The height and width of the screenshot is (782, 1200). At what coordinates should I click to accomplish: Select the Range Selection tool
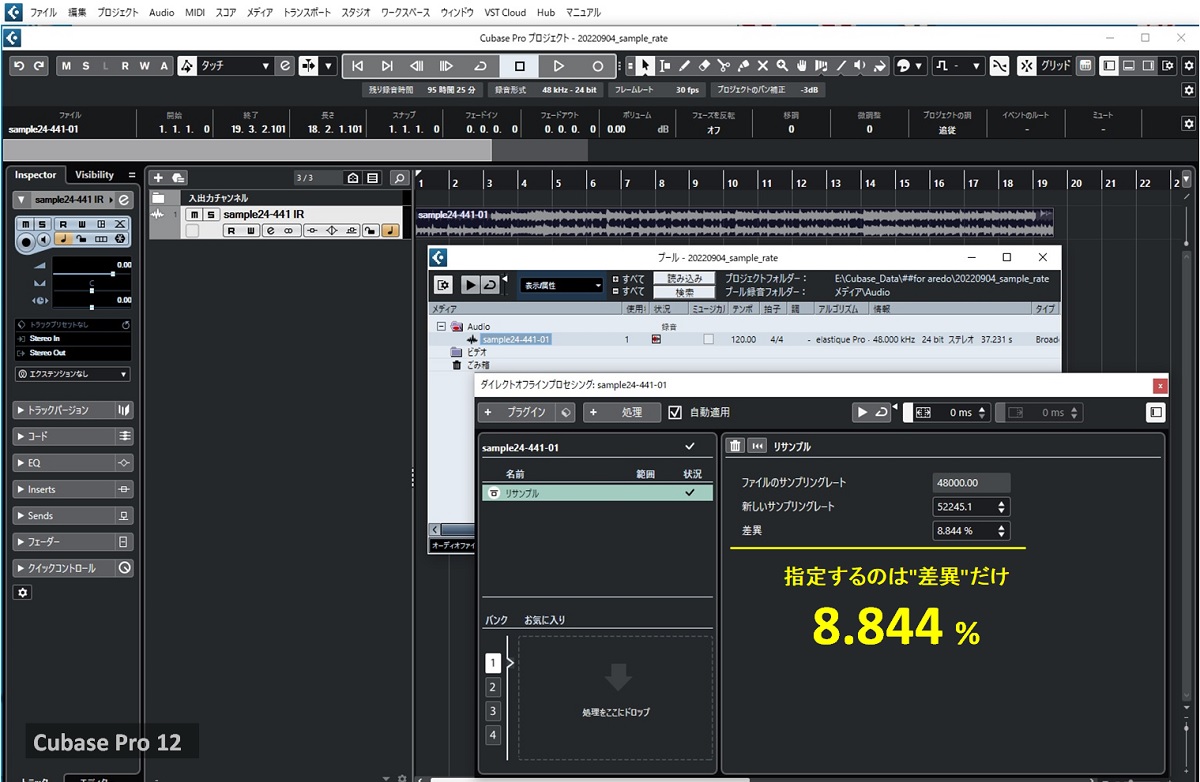[x=665, y=66]
